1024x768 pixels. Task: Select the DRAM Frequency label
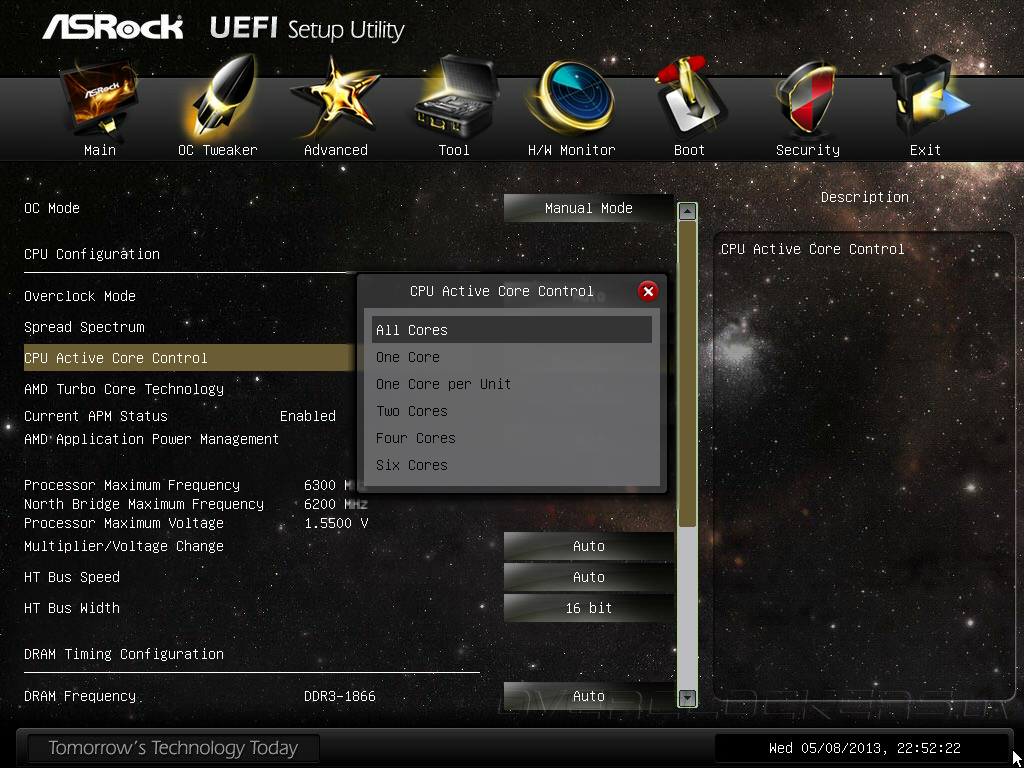(x=80, y=696)
